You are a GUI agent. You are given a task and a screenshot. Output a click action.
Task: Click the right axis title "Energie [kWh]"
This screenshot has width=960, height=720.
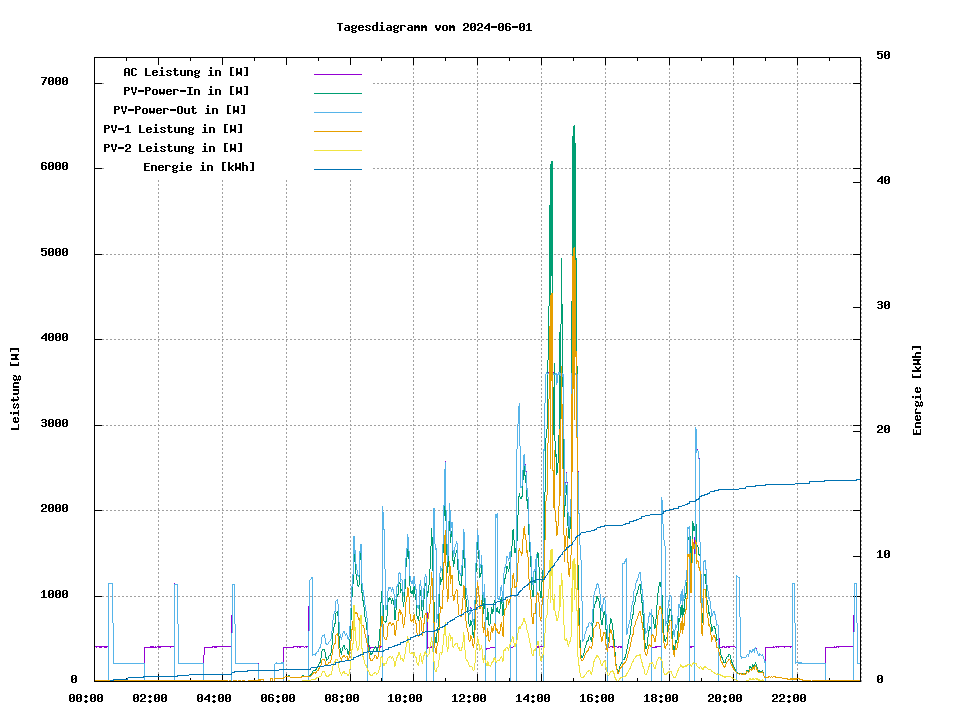(917, 390)
